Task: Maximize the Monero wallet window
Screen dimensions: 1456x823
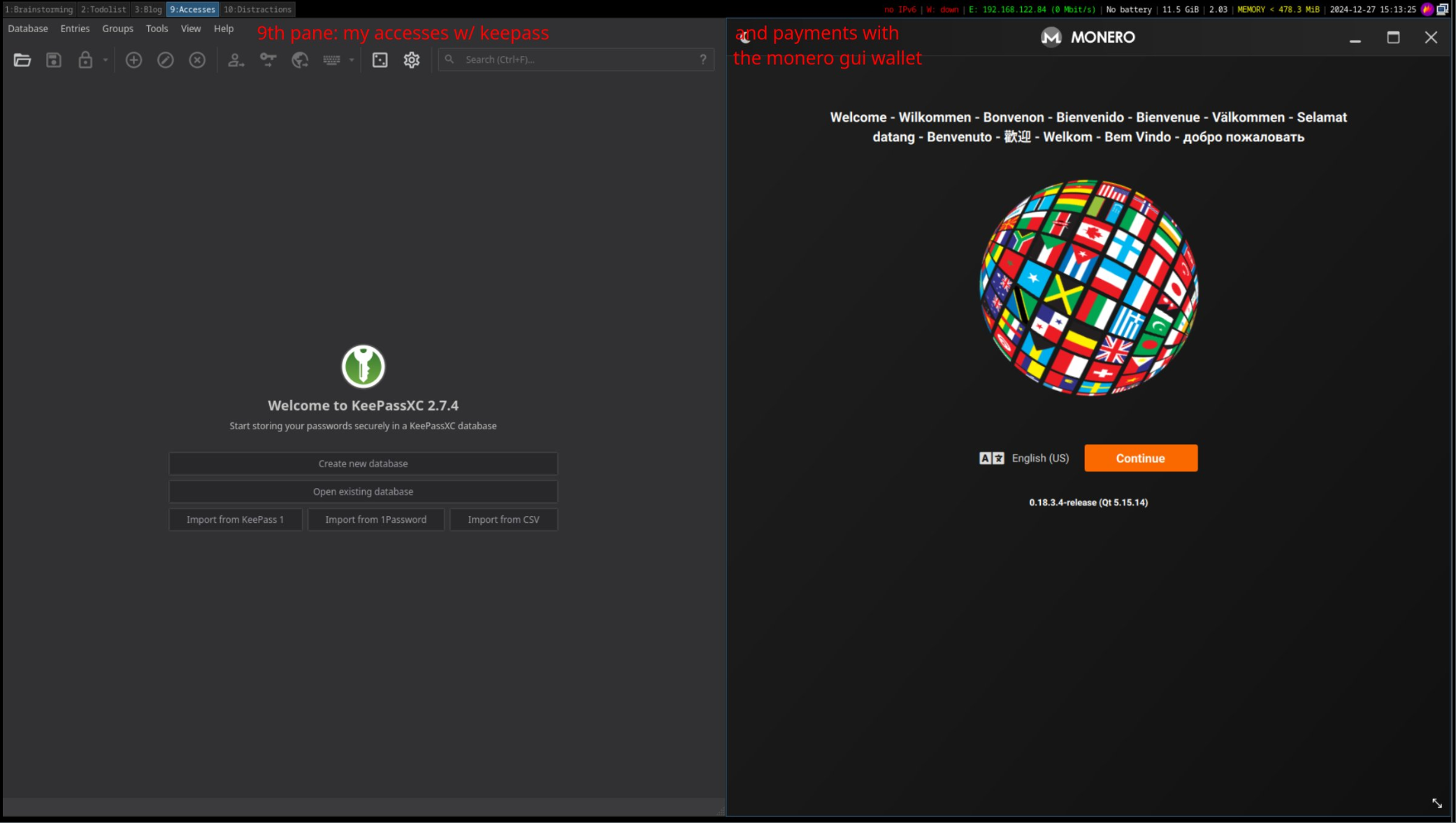Action: [1393, 38]
